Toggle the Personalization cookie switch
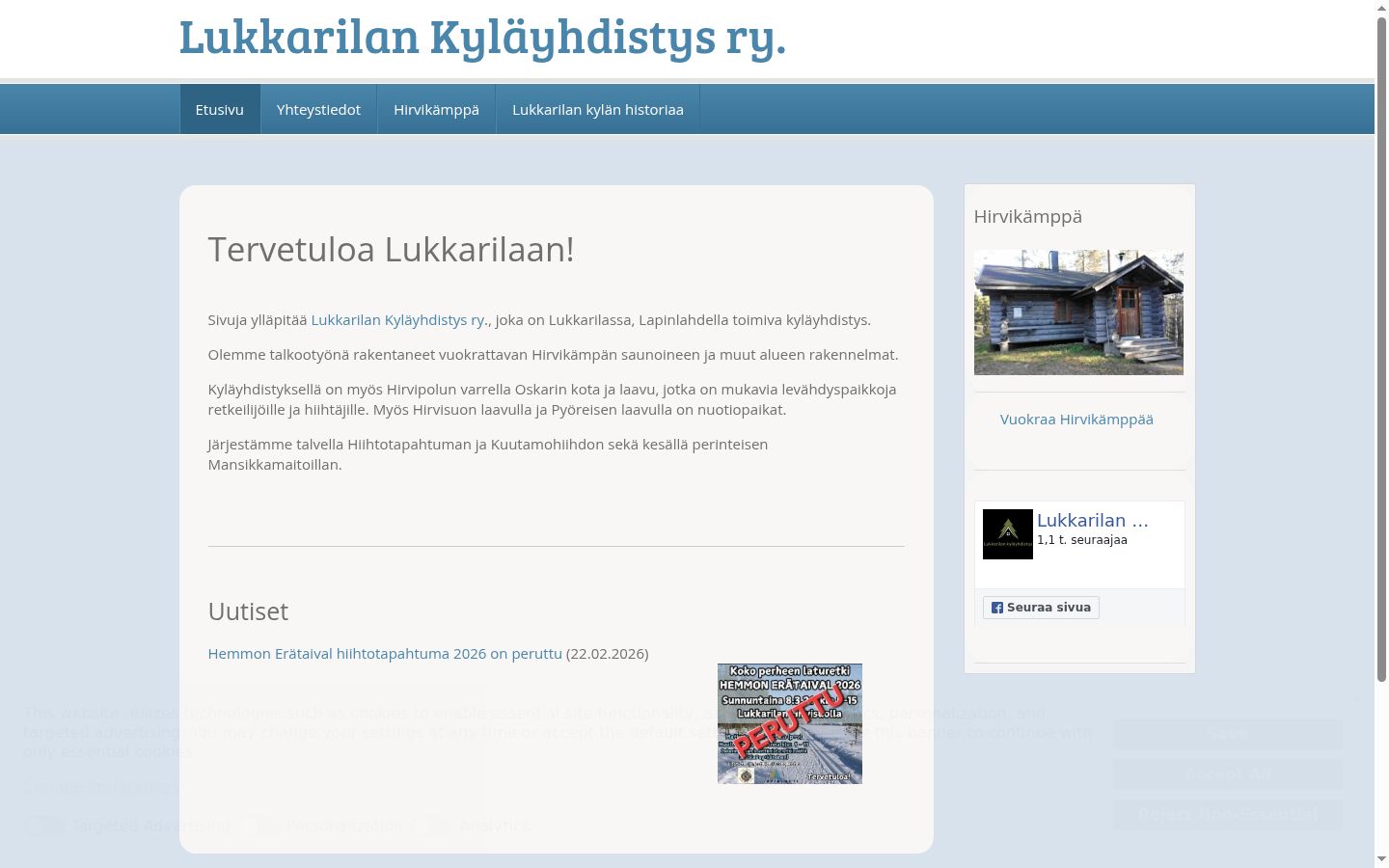This screenshot has width=1389, height=868. tap(258, 826)
